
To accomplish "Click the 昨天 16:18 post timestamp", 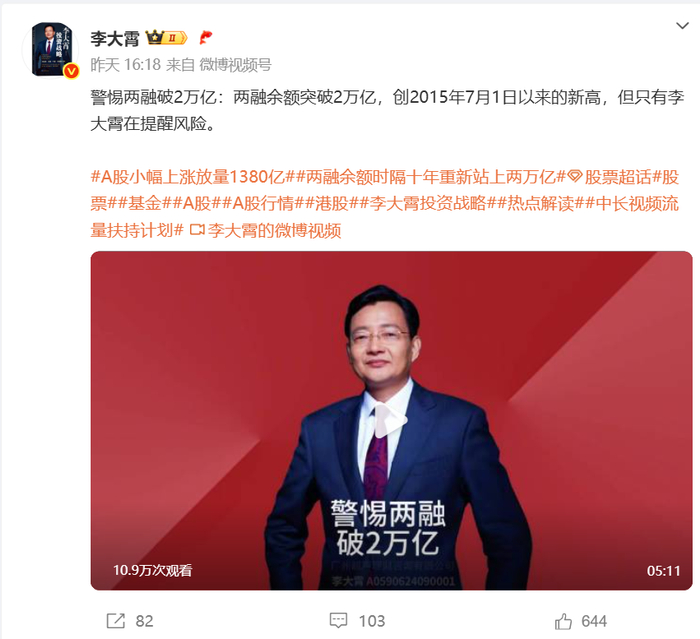I will (125, 65).
